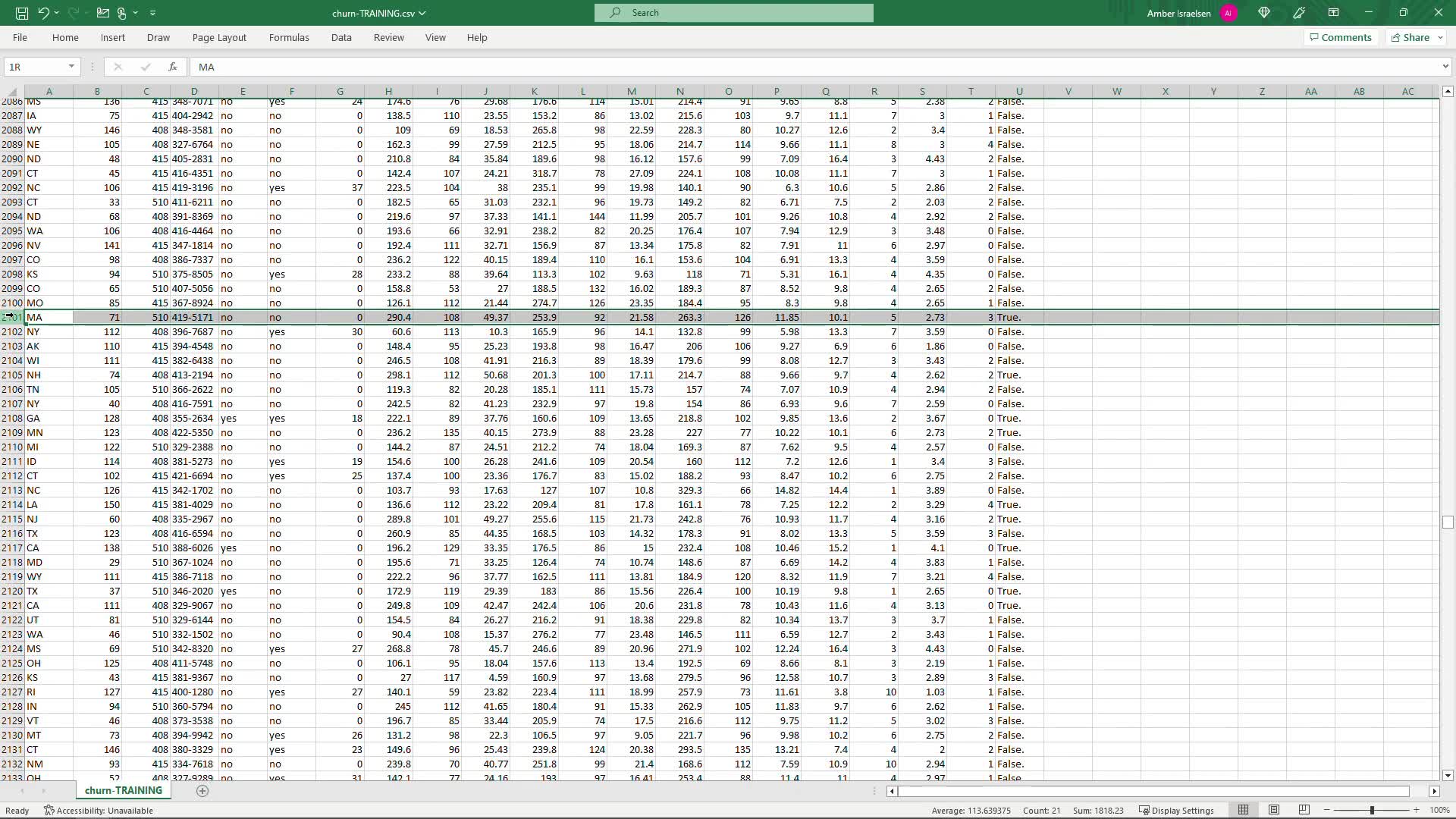Switch to Page Layout view in status bar

pos(1274,810)
